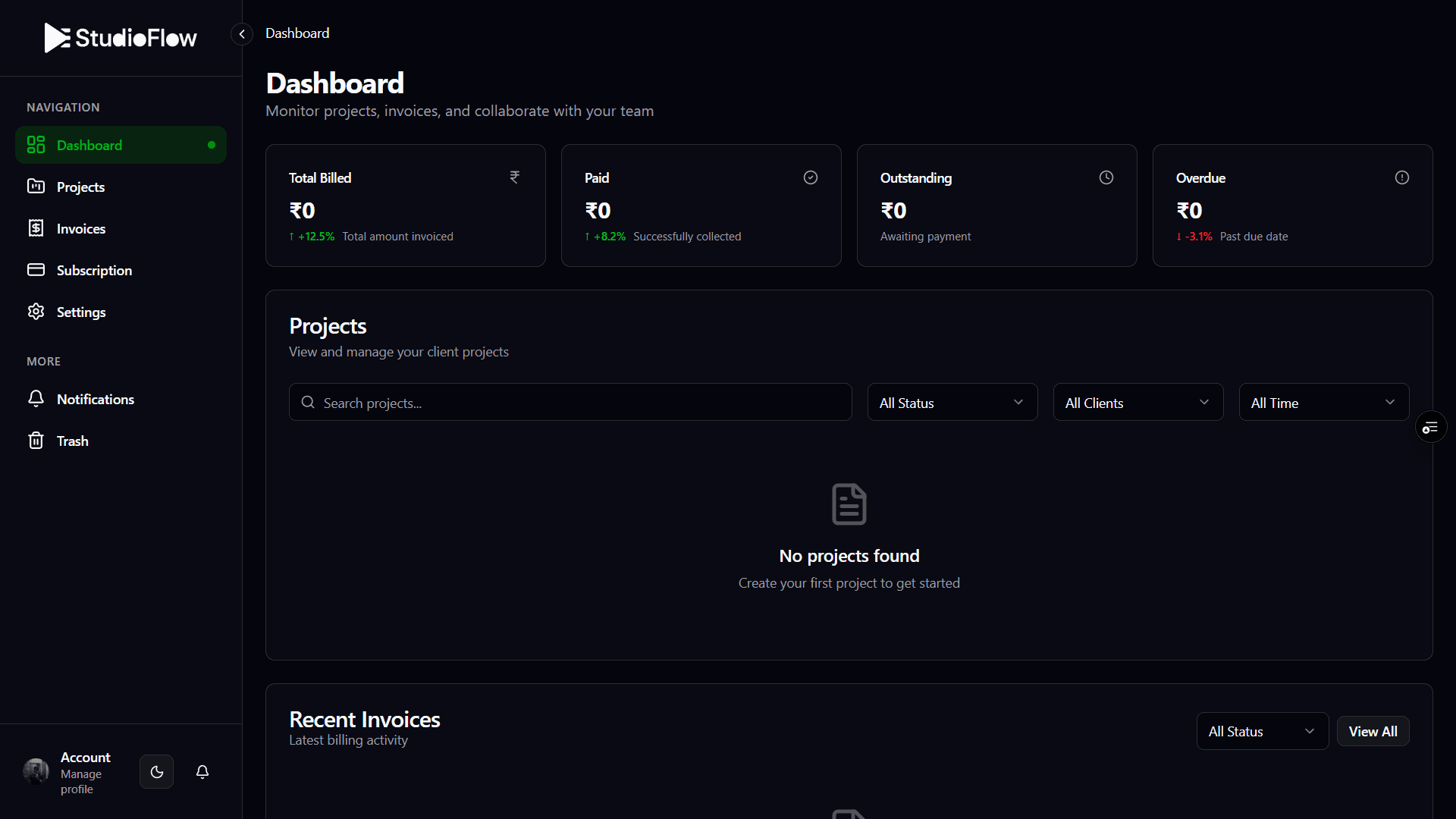Open Manage profile under Account
Image resolution: width=1456 pixels, height=819 pixels.
coord(81,783)
